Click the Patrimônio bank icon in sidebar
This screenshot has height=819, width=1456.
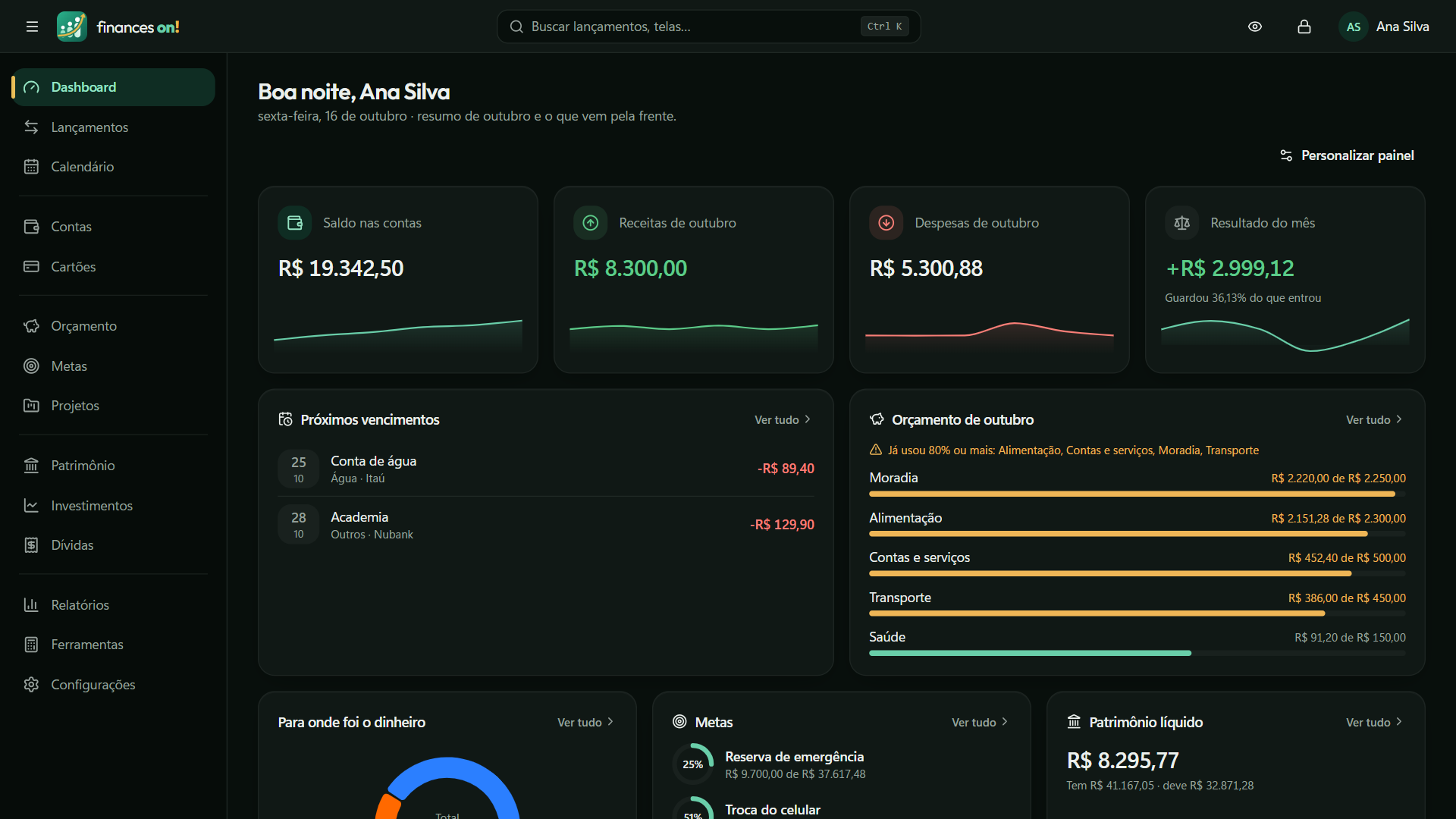point(31,466)
